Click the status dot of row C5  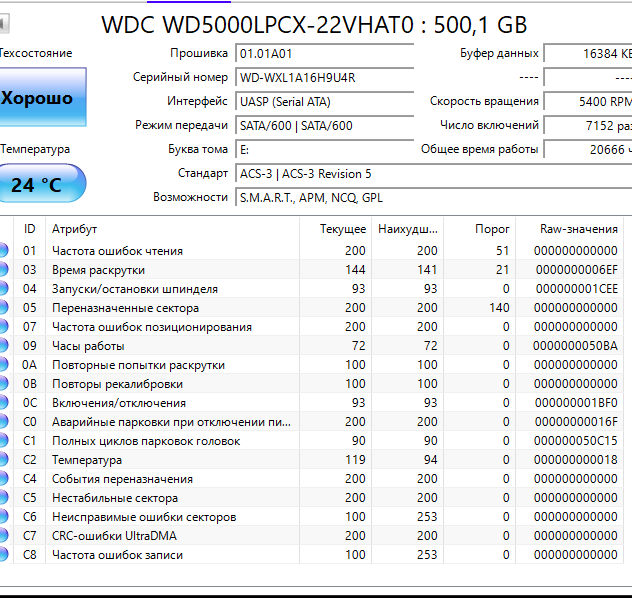pyautogui.click(x=3, y=498)
